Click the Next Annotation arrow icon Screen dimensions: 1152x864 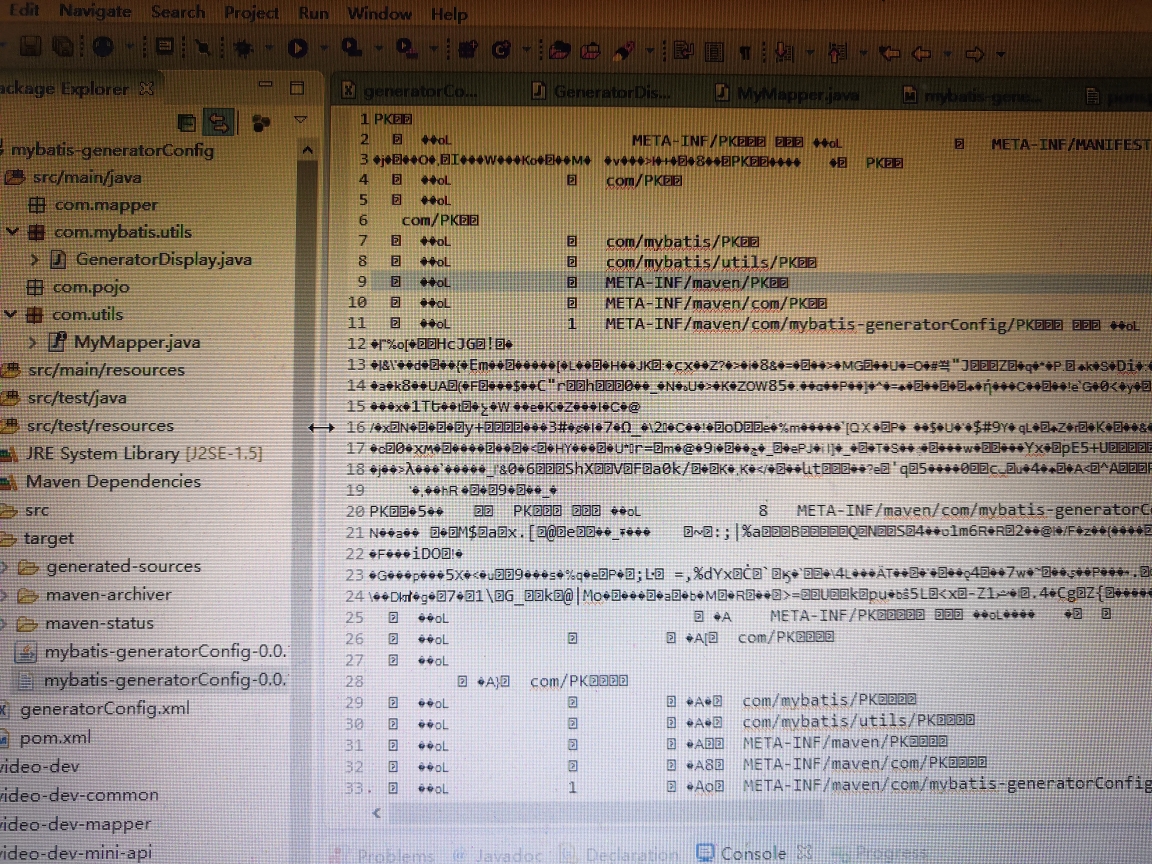[x=784, y=52]
